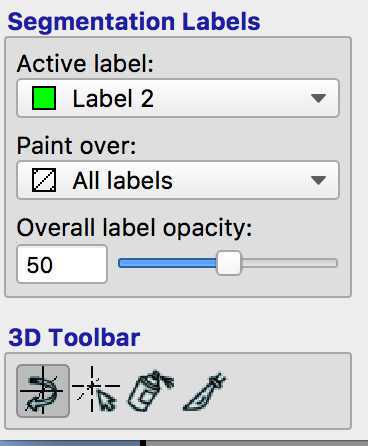Expand the Paint over dropdown arrow
Viewport: 368px width, 446px height.
[318, 180]
